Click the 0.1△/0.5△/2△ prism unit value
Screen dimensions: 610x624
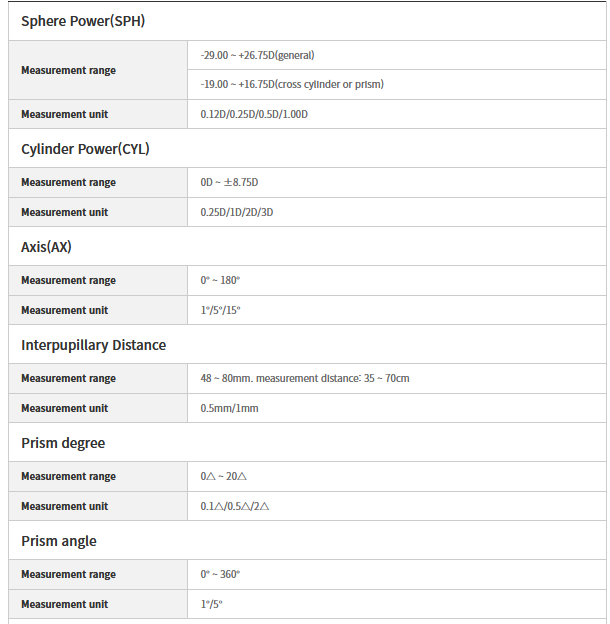(x=235, y=506)
